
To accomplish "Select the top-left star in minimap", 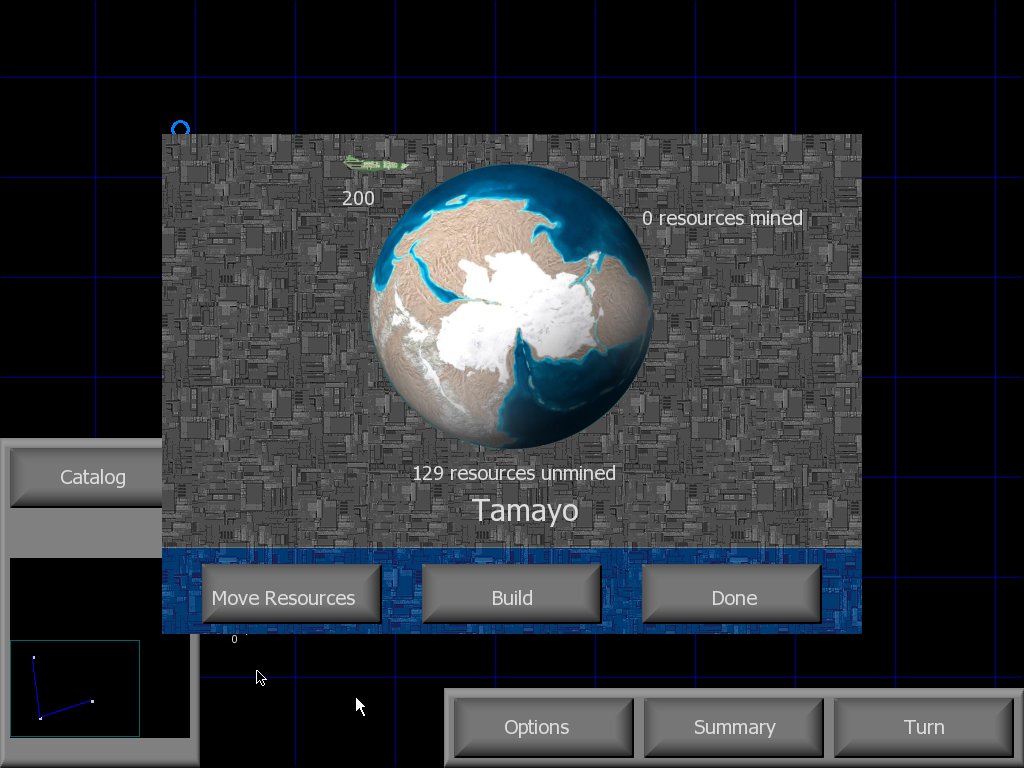I will (34, 657).
